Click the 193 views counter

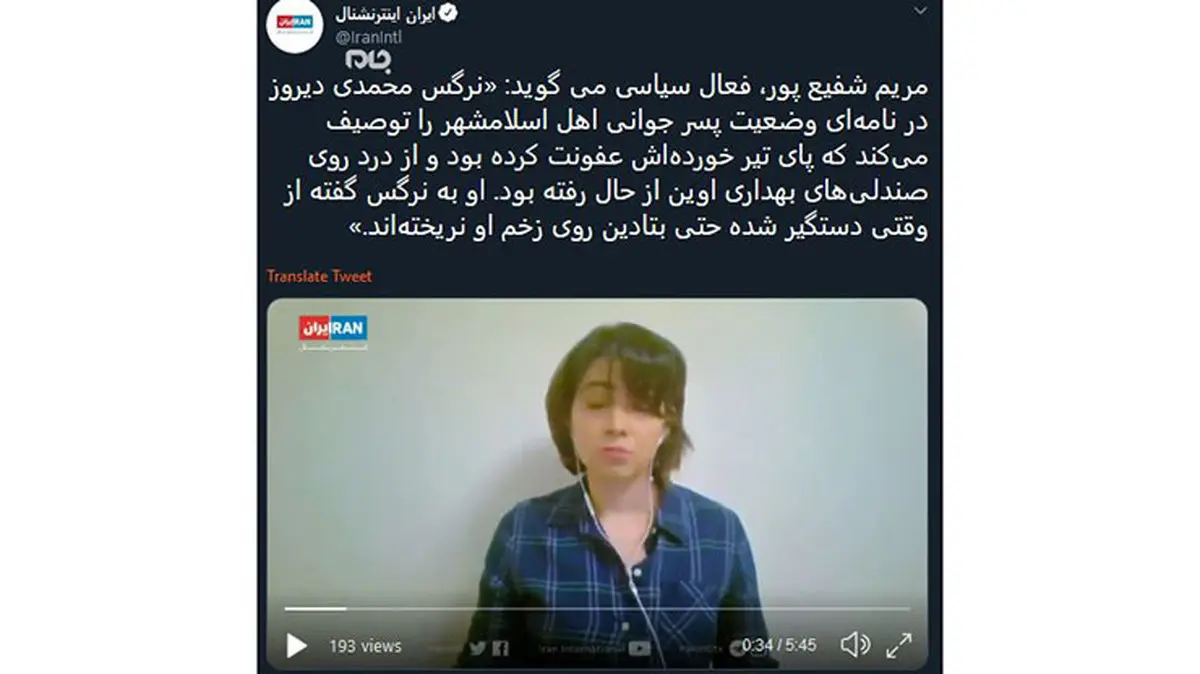(x=365, y=646)
